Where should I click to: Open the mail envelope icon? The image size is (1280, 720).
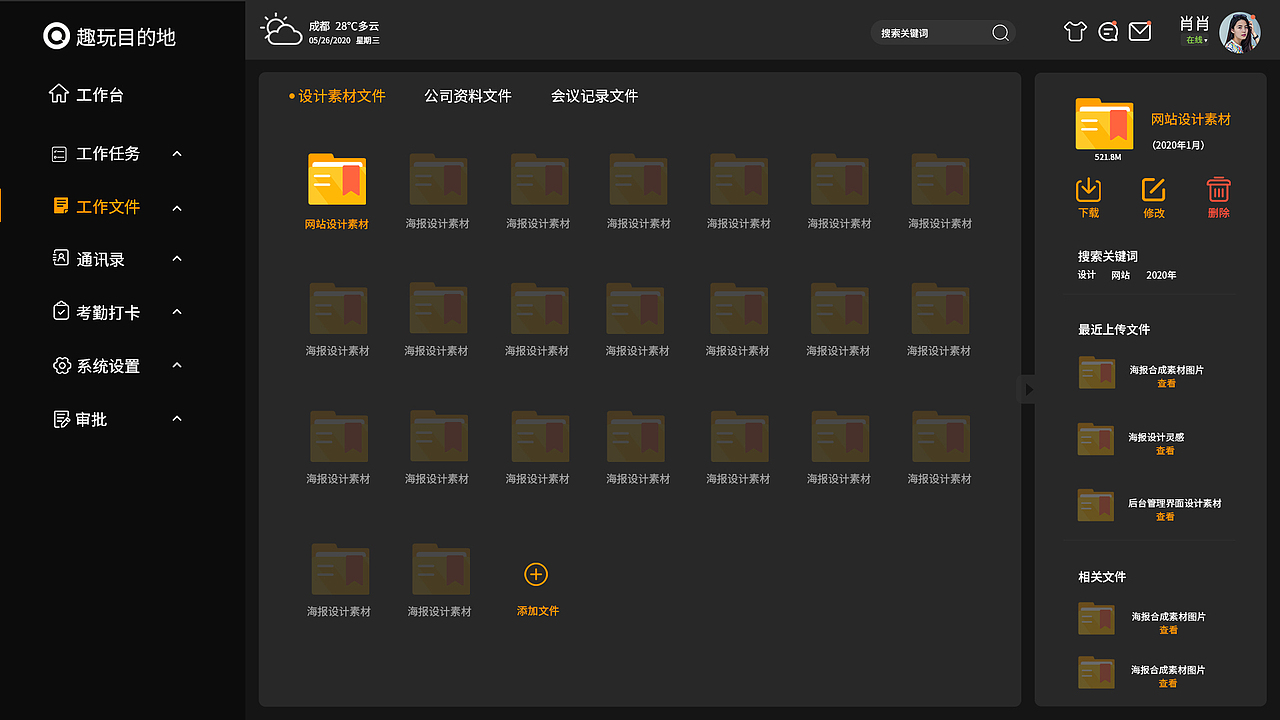(x=1140, y=32)
